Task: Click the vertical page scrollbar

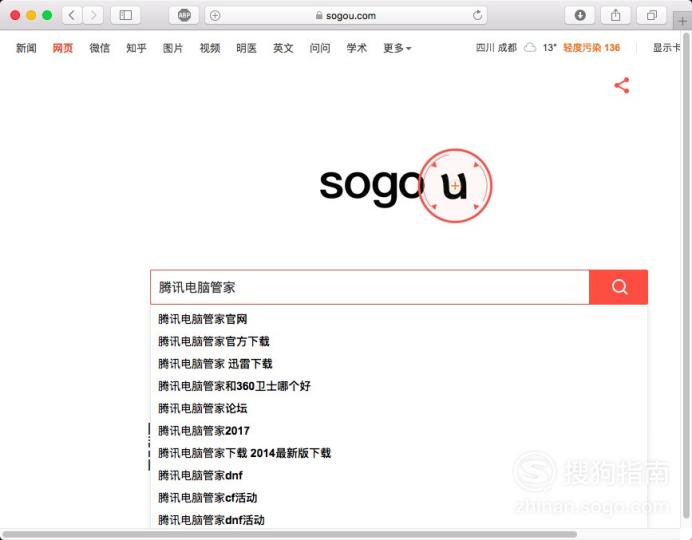Action: [x=686, y=274]
